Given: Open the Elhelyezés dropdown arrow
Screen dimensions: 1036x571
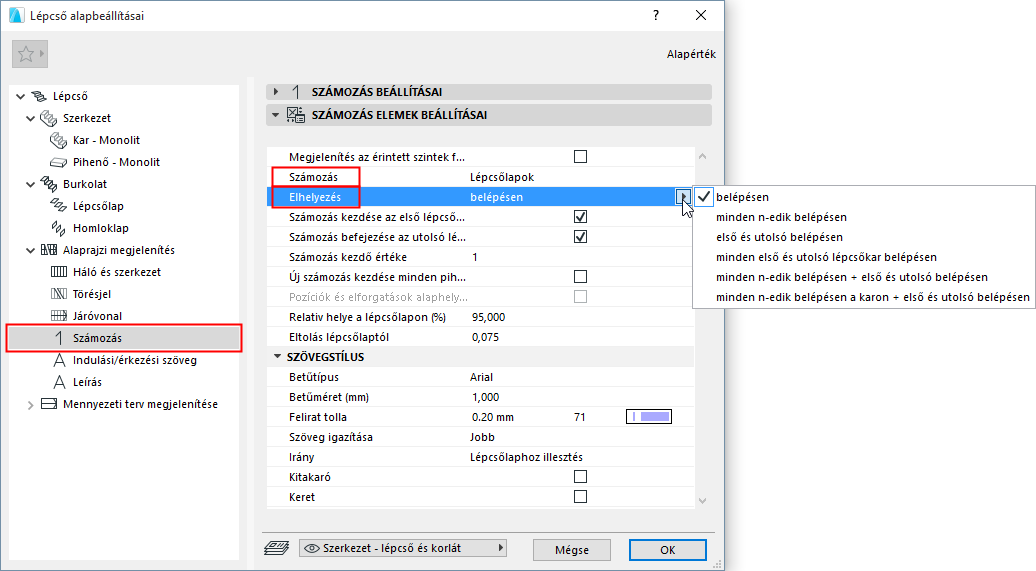Looking at the screenshot, I should (x=683, y=197).
